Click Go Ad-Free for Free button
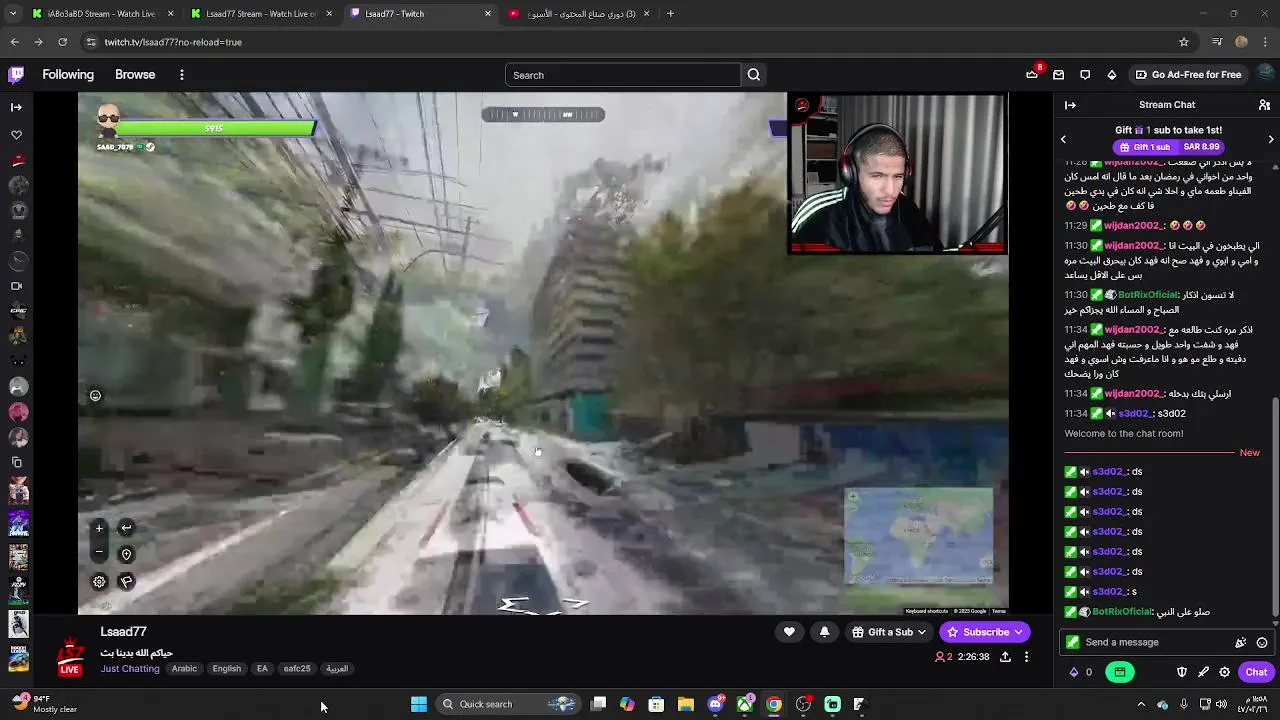This screenshot has width=1280, height=720. [x=1188, y=75]
